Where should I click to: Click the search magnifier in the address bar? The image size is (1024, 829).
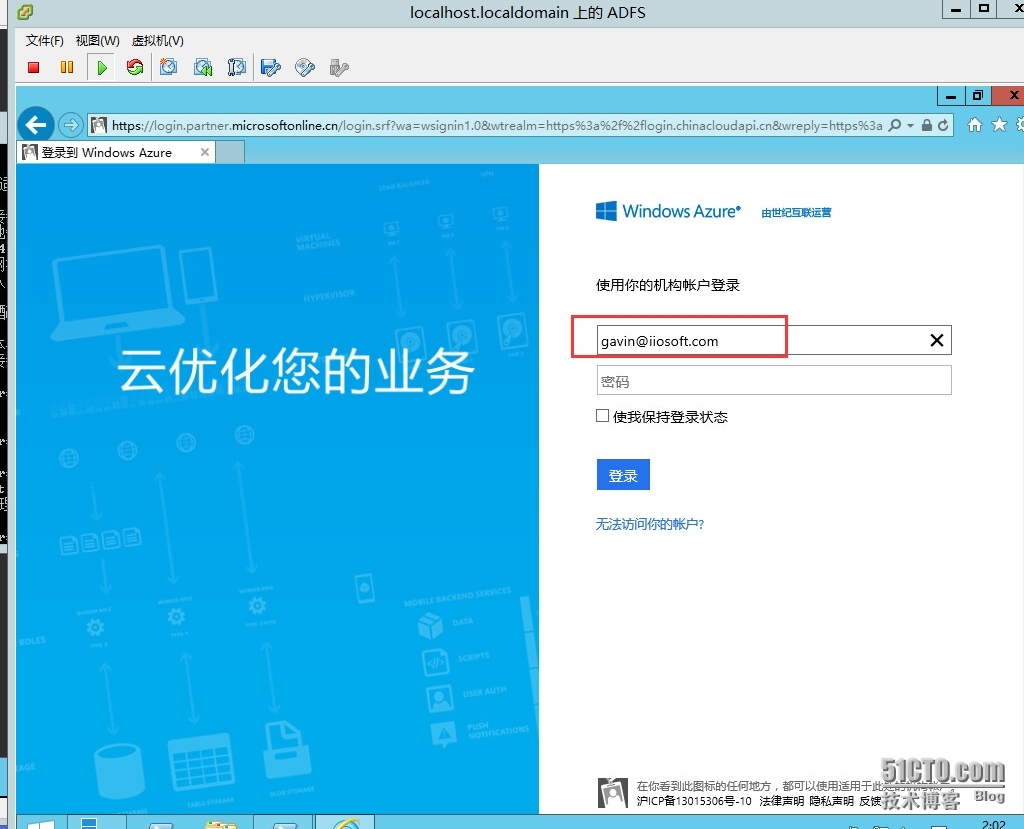pos(895,125)
